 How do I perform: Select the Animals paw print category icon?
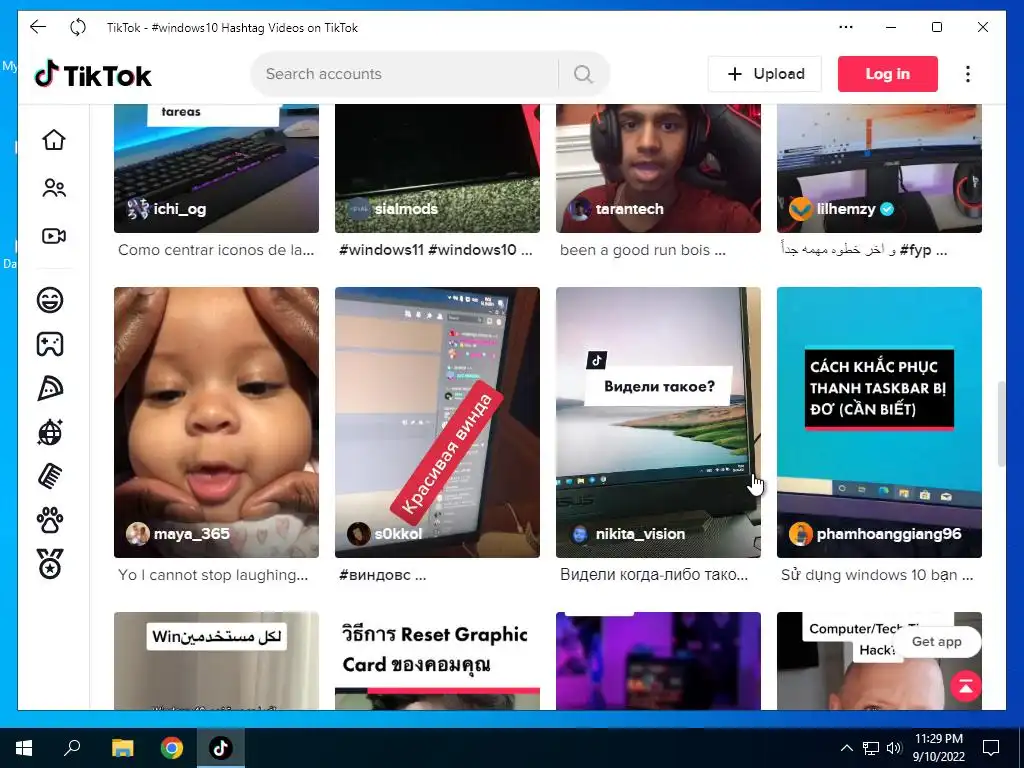click(x=50, y=520)
